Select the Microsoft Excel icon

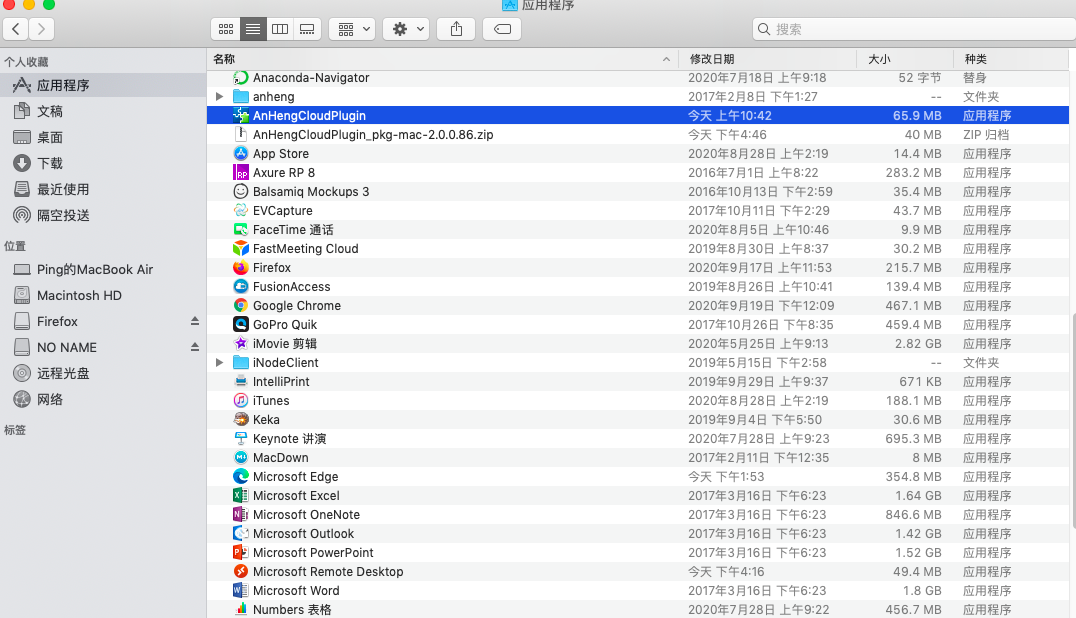click(x=241, y=495)
